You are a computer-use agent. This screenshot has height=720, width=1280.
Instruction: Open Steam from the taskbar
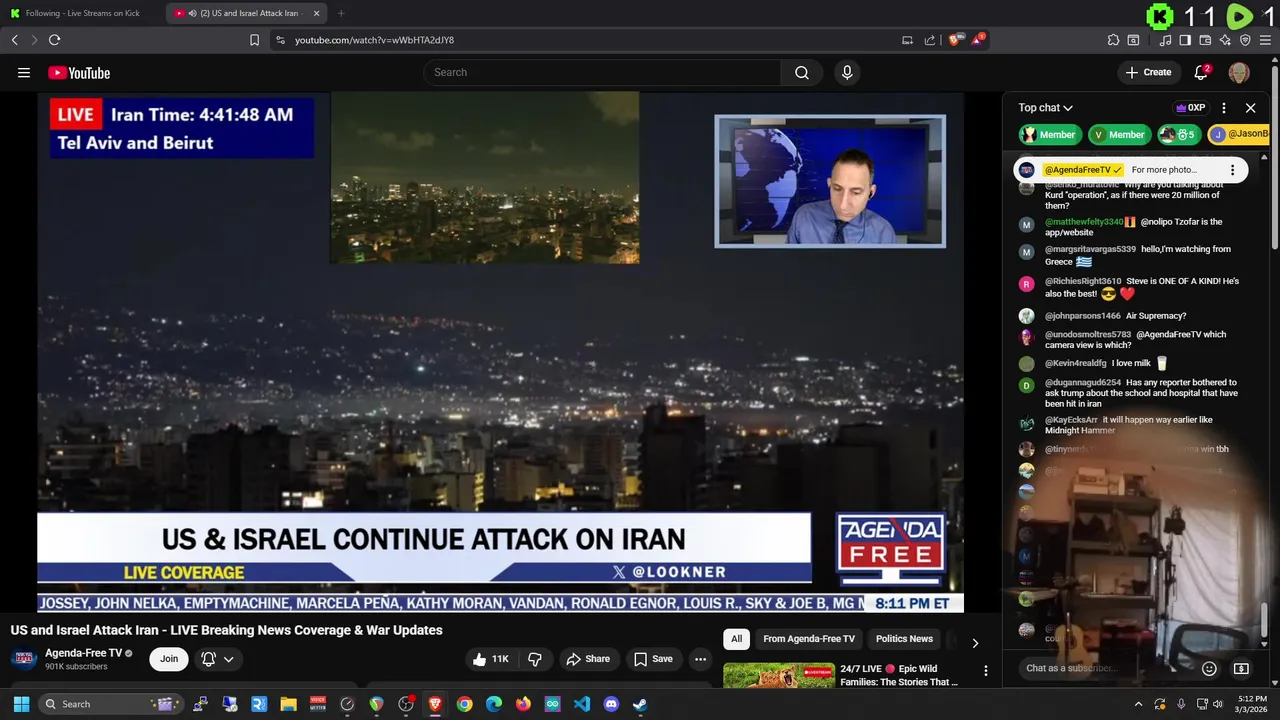click(x=640, y=704)
